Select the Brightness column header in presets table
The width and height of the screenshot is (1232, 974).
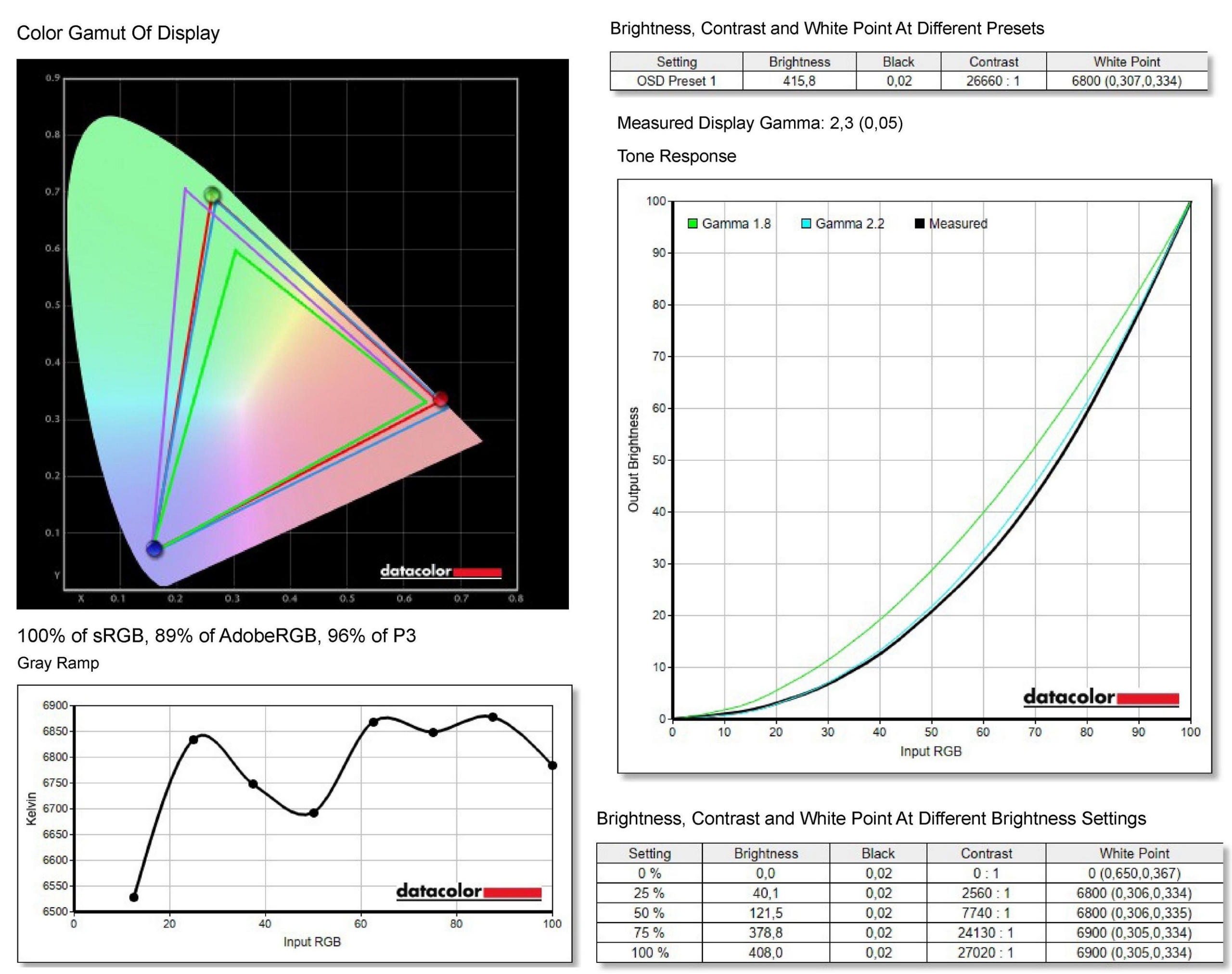(x=799, y=62)
